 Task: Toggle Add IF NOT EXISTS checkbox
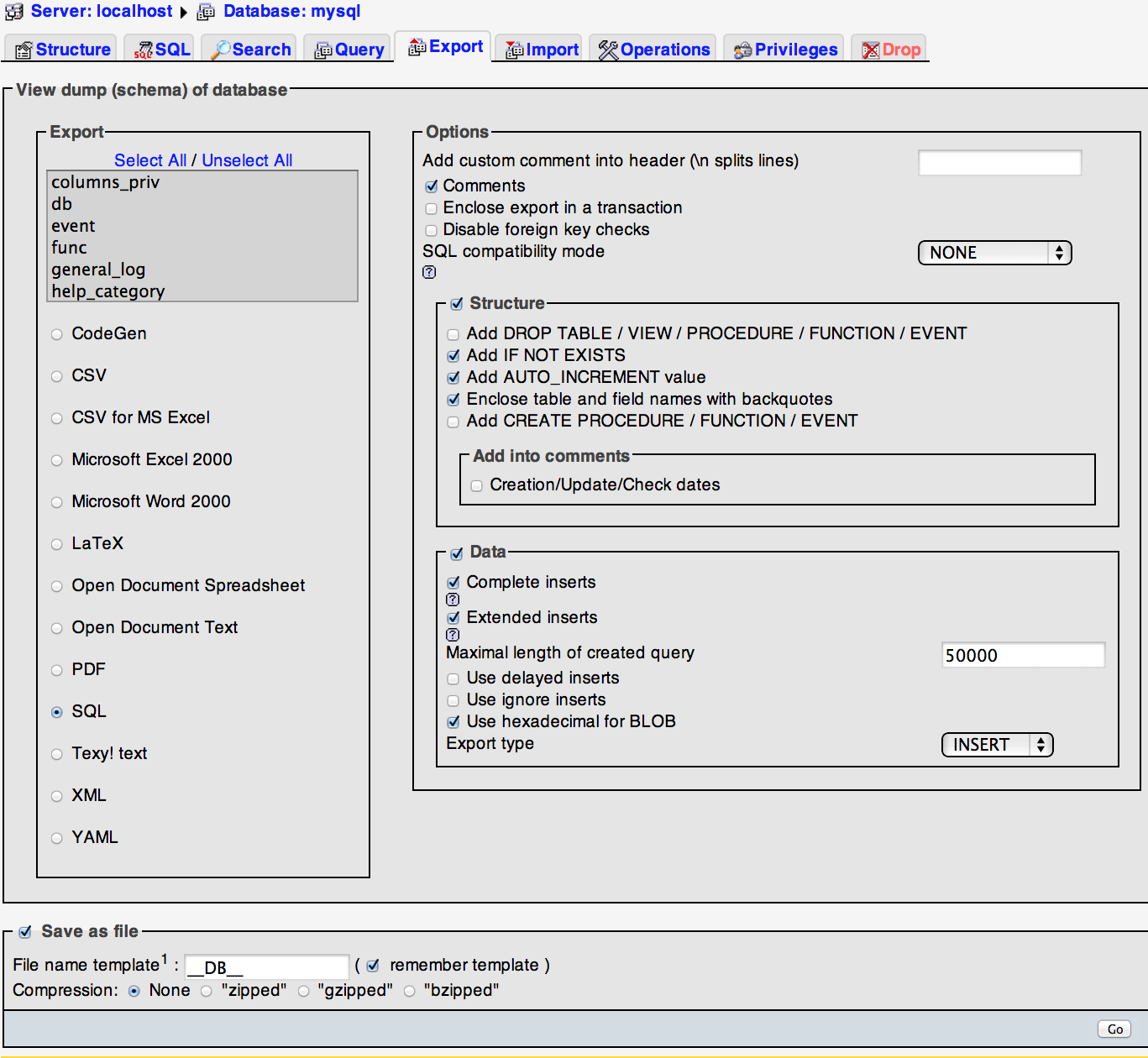pyautogui.click(x=453, y=356)
